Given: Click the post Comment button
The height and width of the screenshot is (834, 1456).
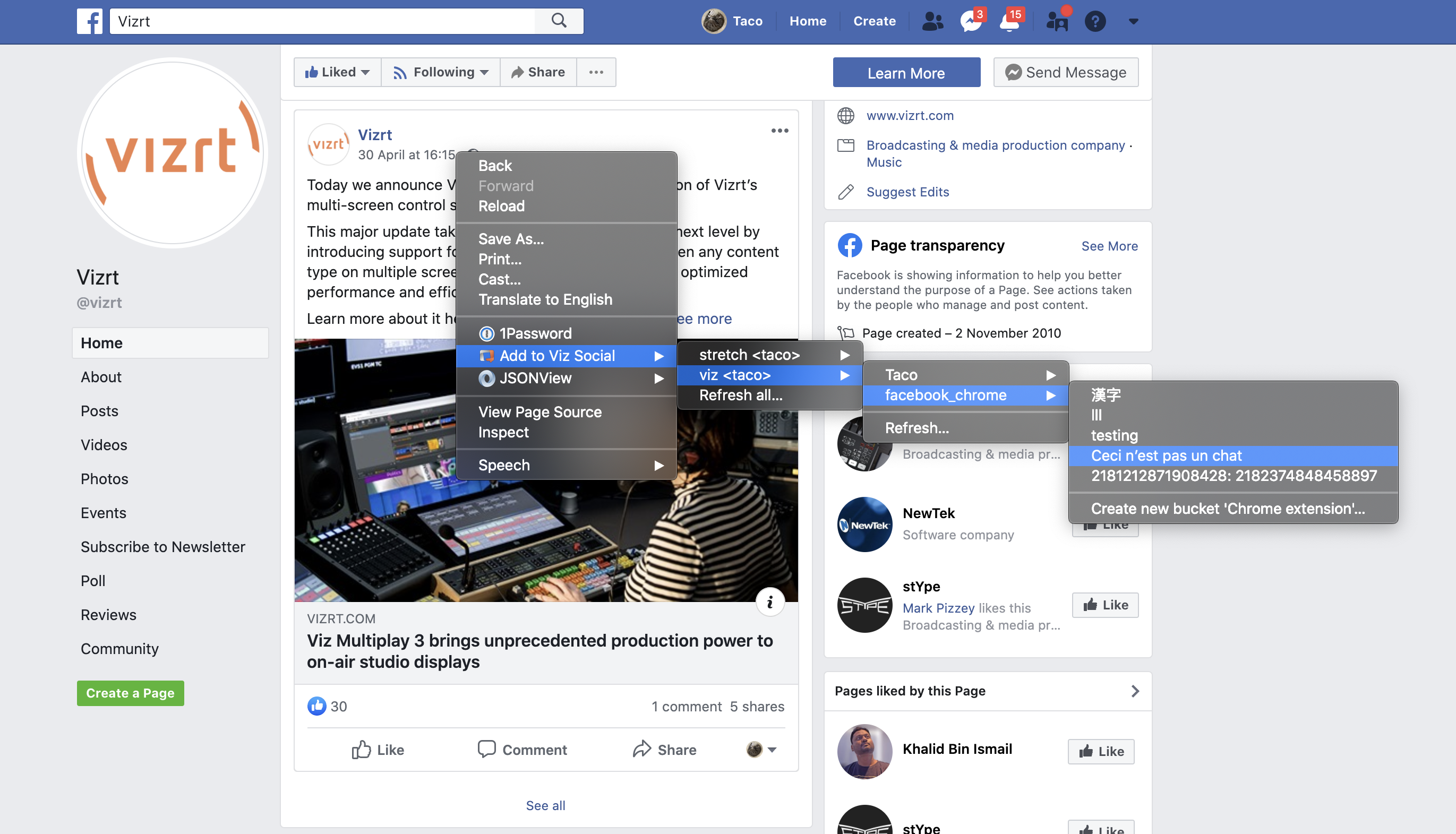Looking at the screenshot, I should (522, 750).
